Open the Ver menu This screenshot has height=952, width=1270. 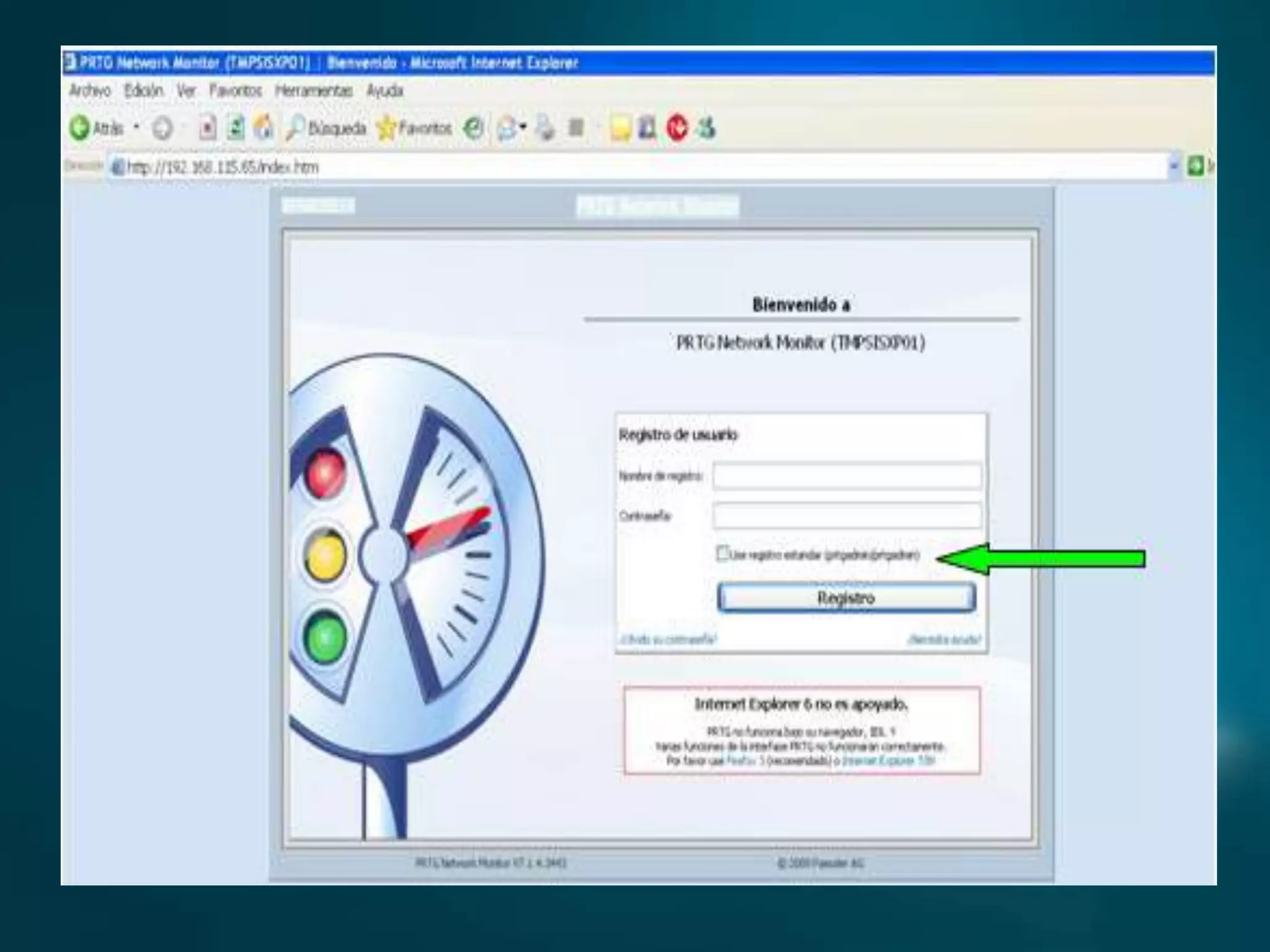pyautogui.click(x=186, y=91)
